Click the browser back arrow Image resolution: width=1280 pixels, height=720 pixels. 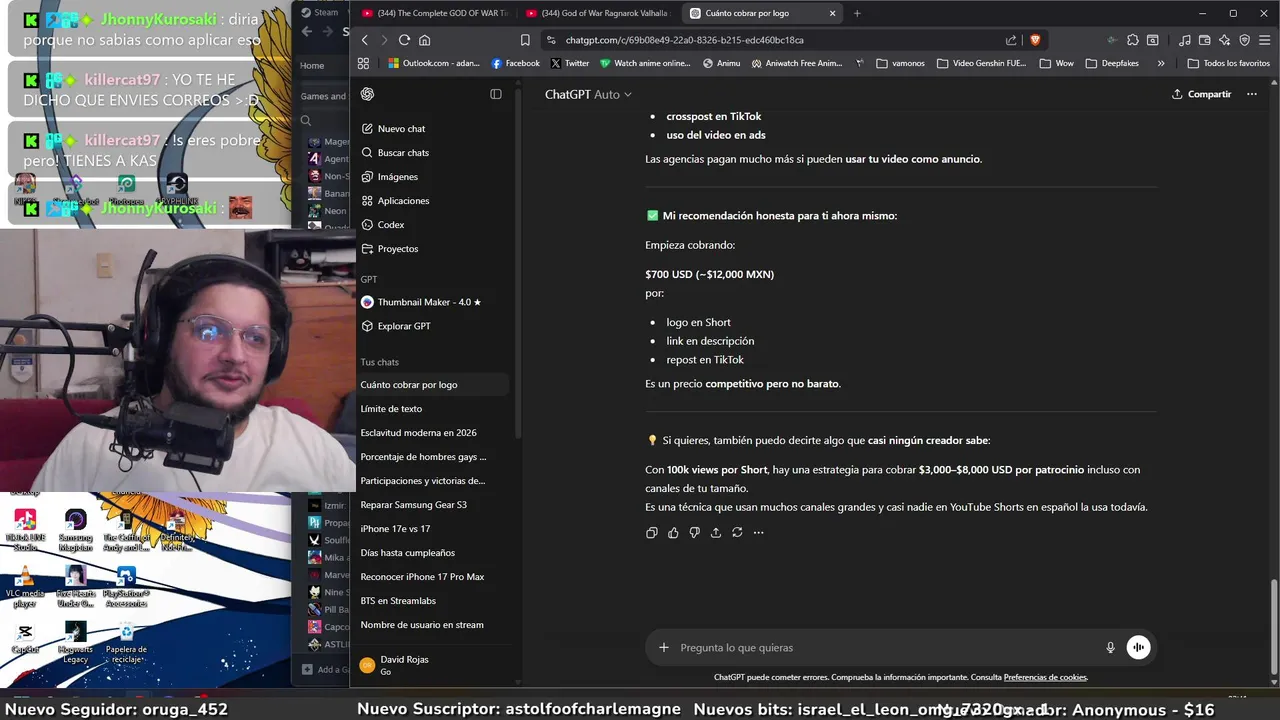[x=364, y=40]
